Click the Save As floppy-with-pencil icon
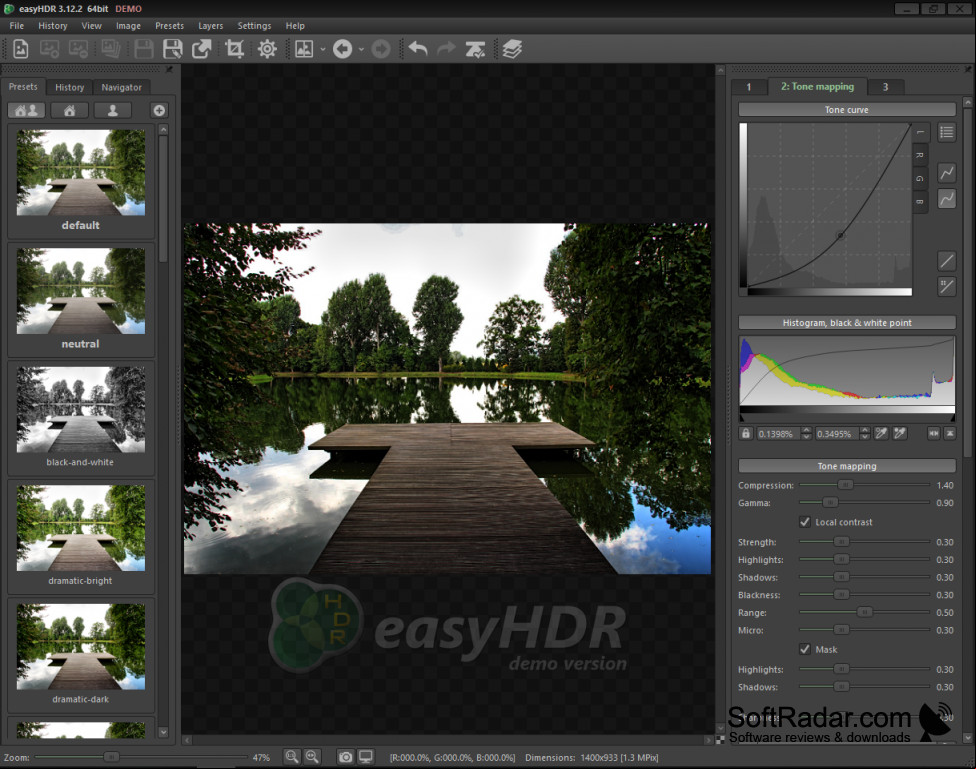 click(x=172, y=49)
